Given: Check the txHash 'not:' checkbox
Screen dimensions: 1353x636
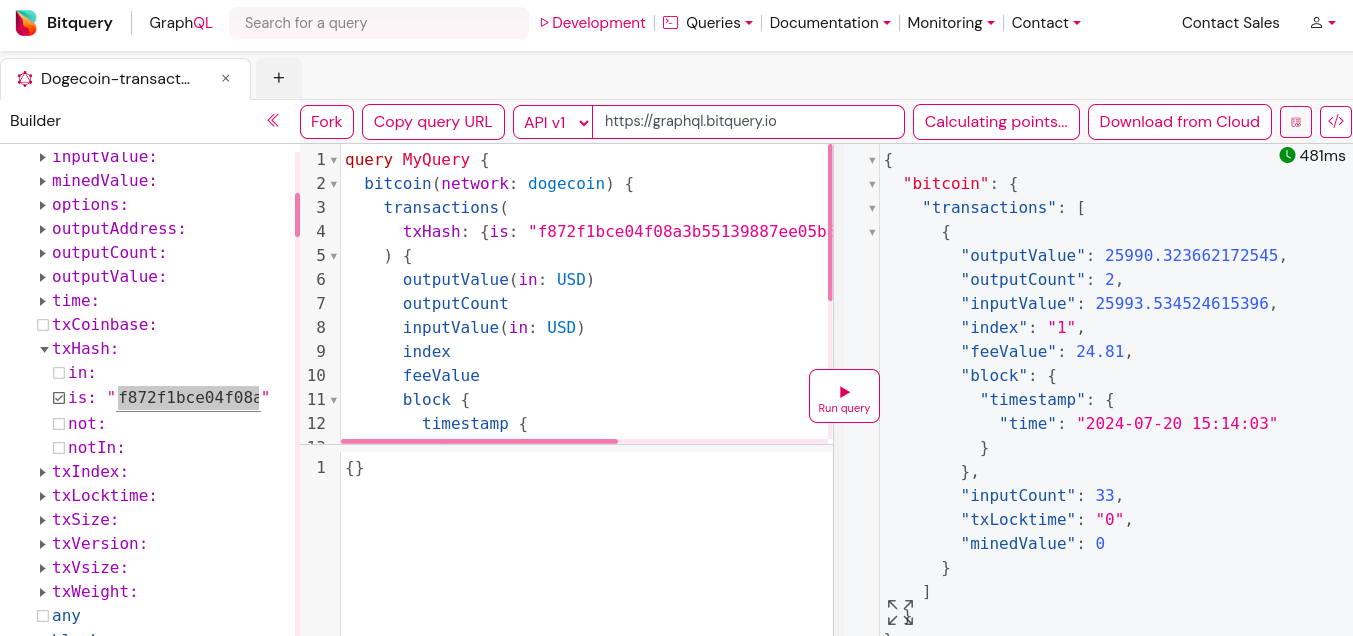Looking at the screenshot, I should 59,424.
